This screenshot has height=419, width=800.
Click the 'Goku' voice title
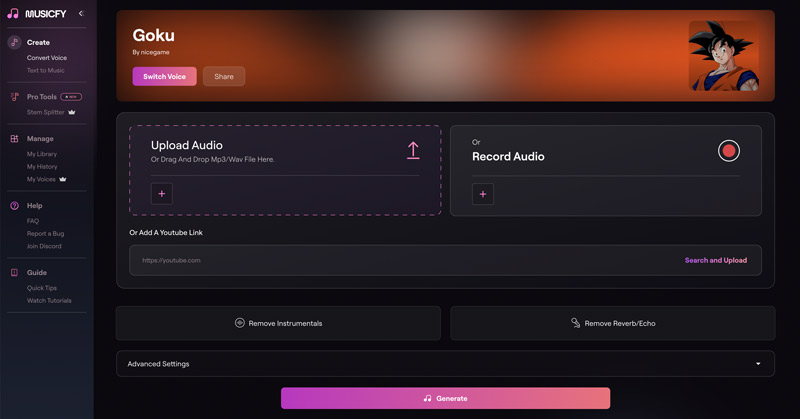point(154,35)
